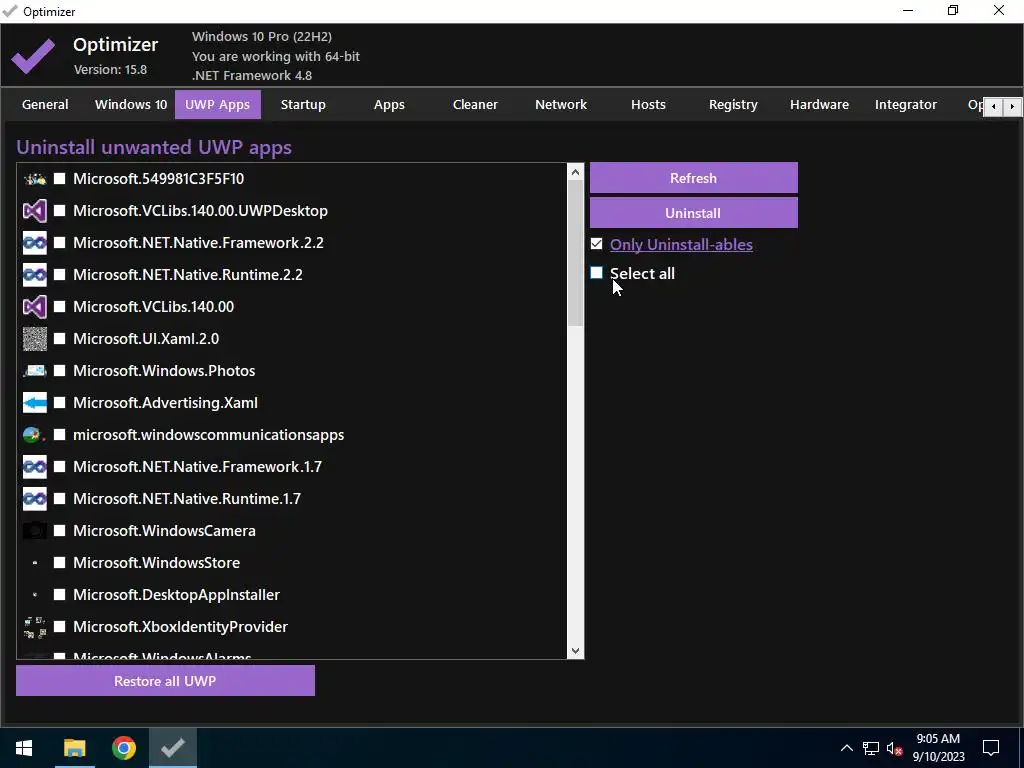The image size is (1024, 768).
Task: Click the Refresh button
Action: (x=694, y=178)
